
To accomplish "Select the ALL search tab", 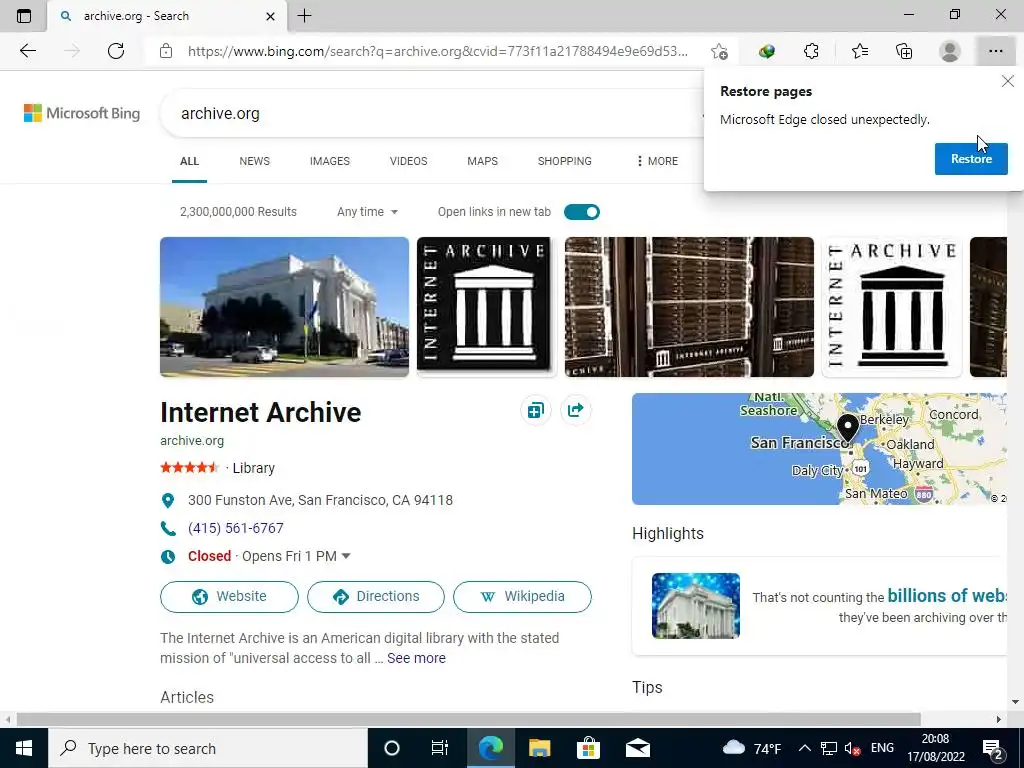I will (189, 161).
